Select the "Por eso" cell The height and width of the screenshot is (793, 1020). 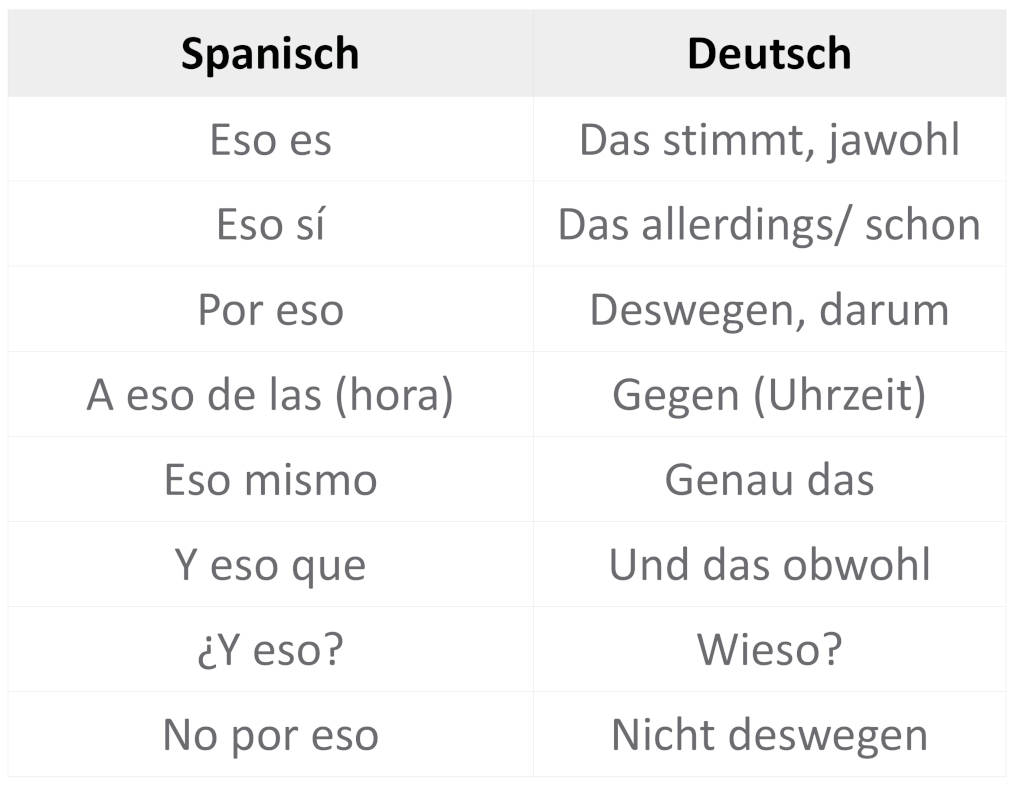pos(270,310)
